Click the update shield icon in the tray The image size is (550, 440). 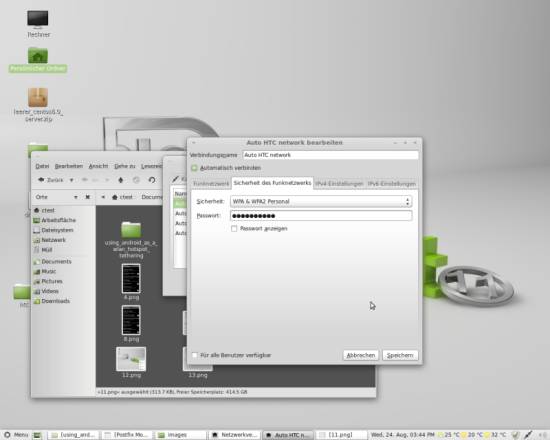[515, 435]
